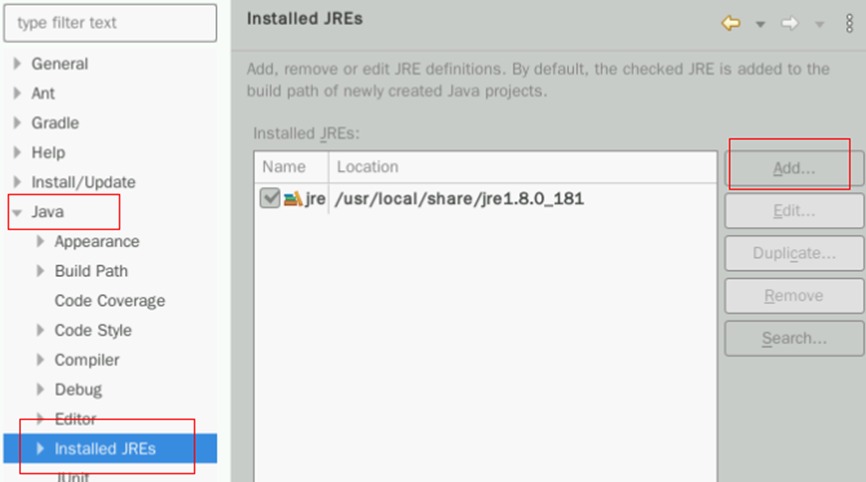Open the Install/Update preferences item
866x482 pixels.
tap(83, 182)
